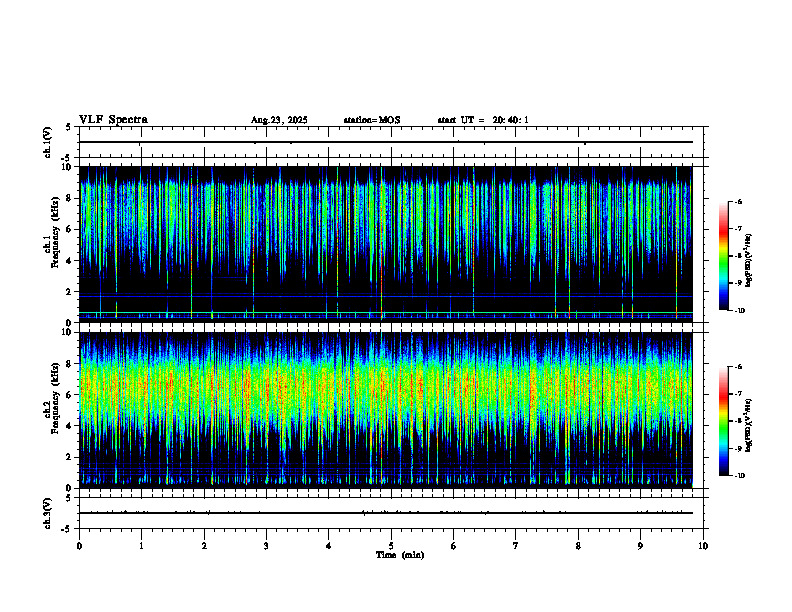Click the ch.1 voltage waveform trace
Viewport: 792px width, 612px height.
click(x=385, y=142)
